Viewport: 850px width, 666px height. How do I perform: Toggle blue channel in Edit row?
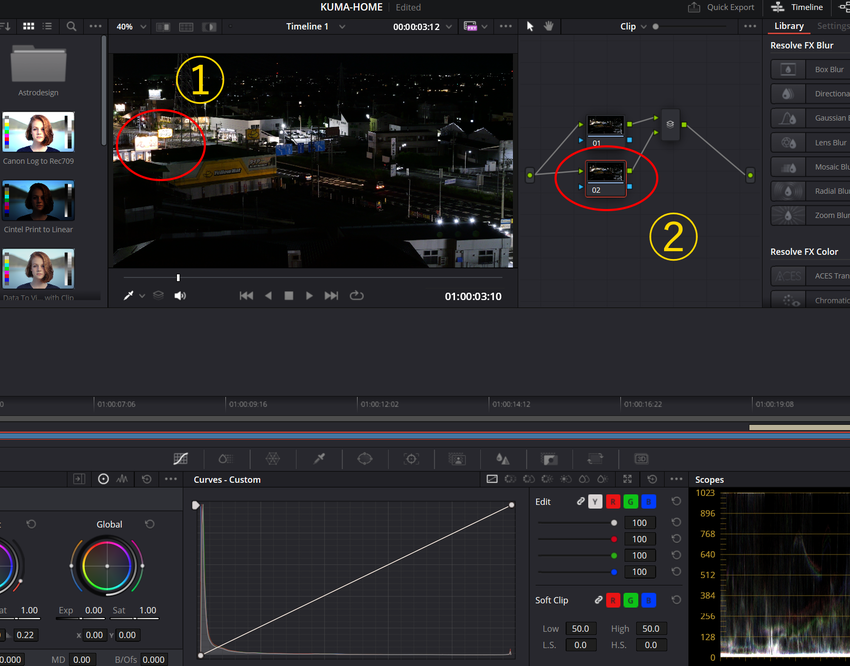tap(648, 502)
